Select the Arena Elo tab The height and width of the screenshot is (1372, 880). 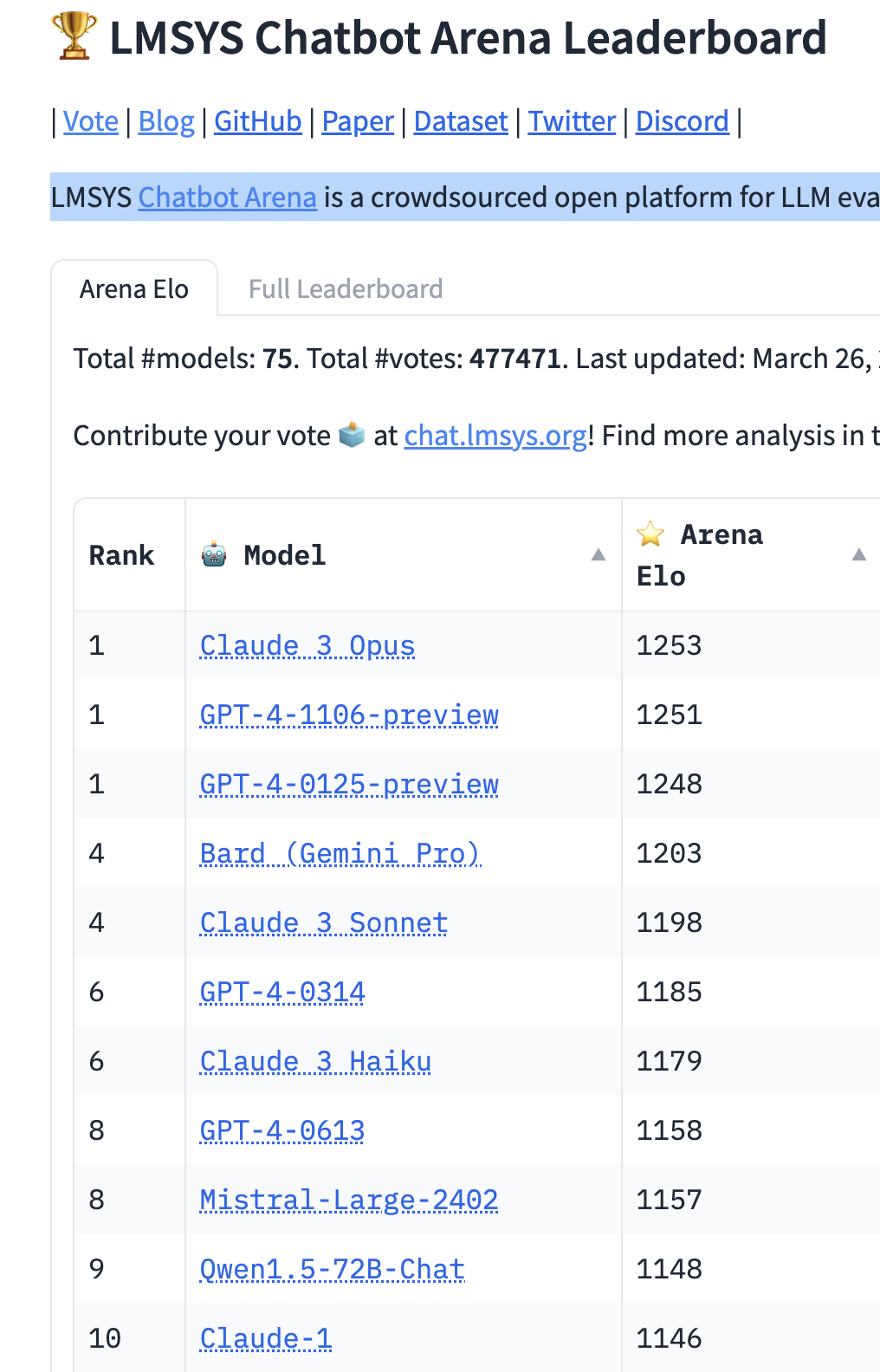point(134,289)
